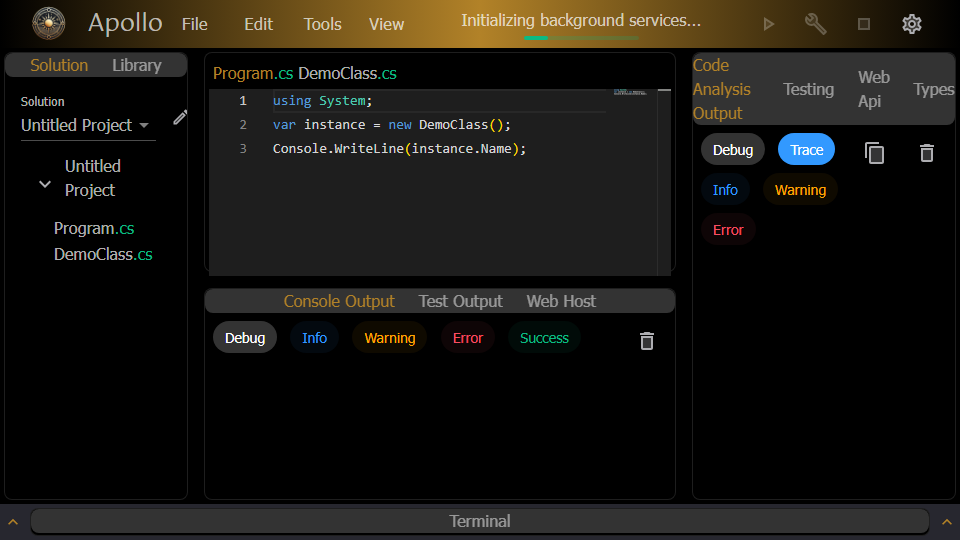This screenshot has height=540, width=960.
Task: Click the pencil edit solution icon
Action: [x=180, y=117]
